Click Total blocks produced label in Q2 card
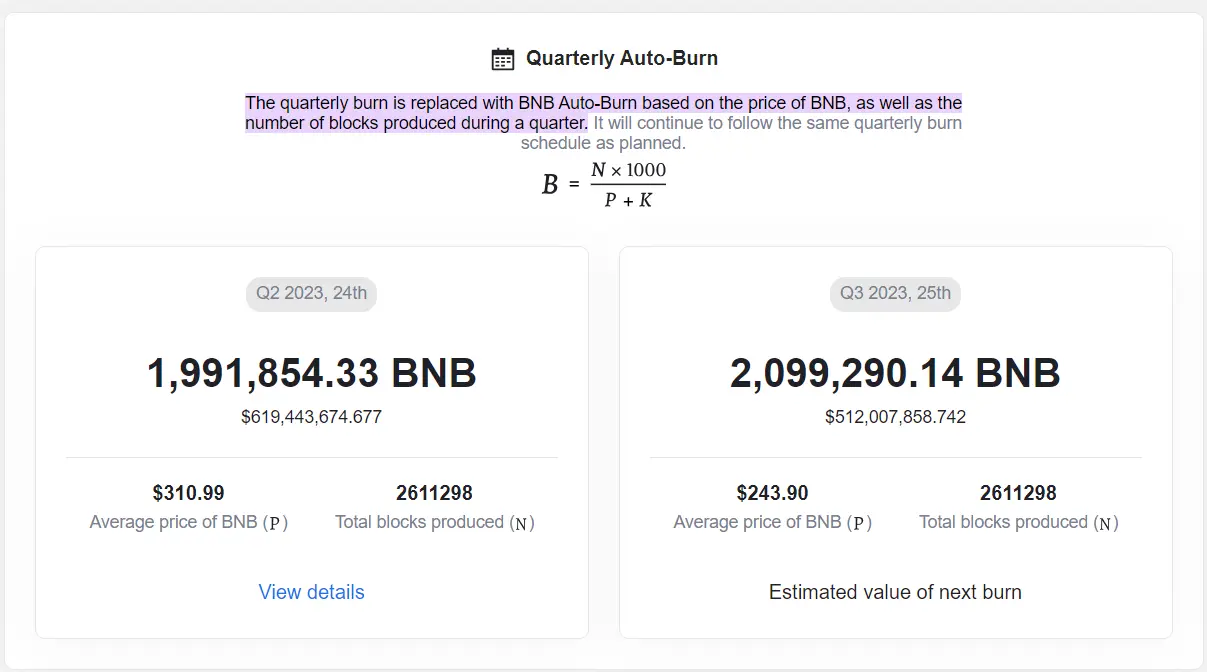 [435, 522]
